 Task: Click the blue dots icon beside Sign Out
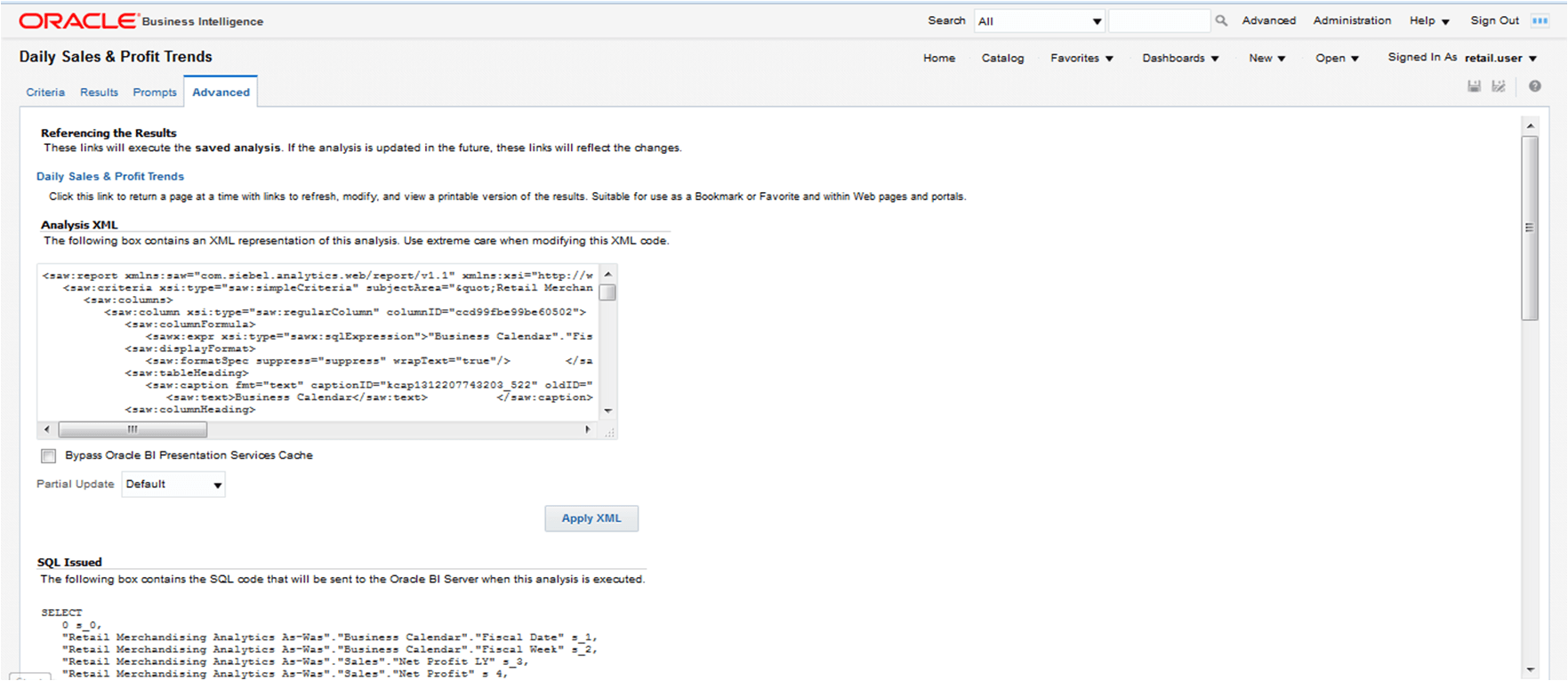1540,20
